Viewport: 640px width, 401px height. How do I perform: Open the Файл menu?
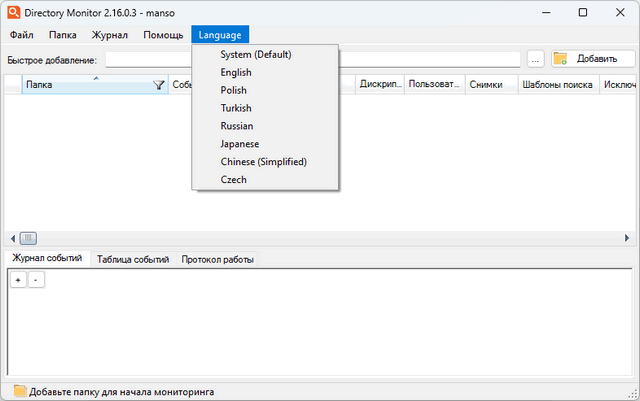(22, 35)
